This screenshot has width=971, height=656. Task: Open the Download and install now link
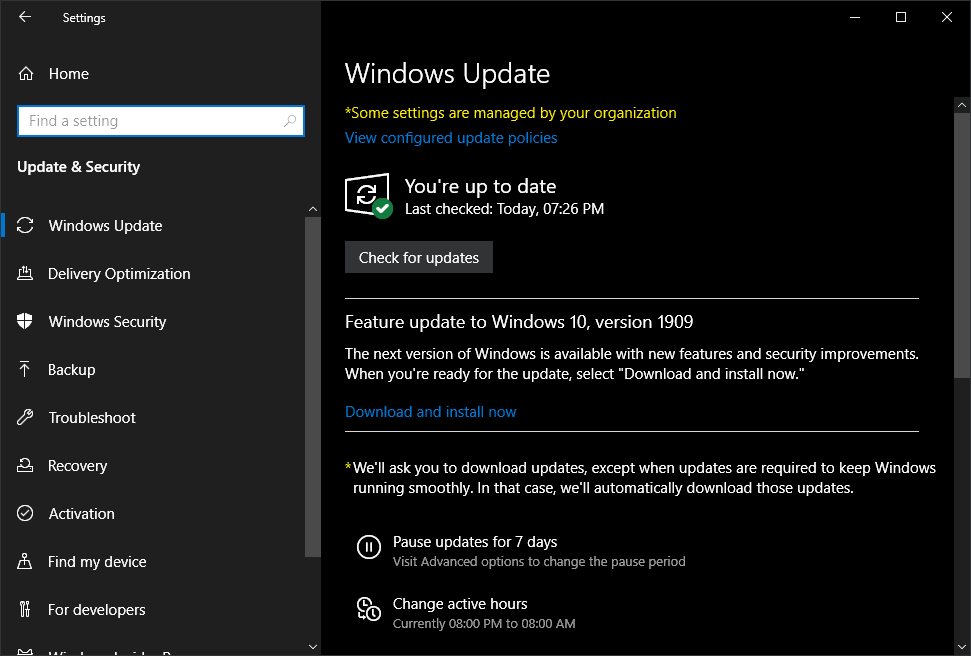[x=430, y=411]
